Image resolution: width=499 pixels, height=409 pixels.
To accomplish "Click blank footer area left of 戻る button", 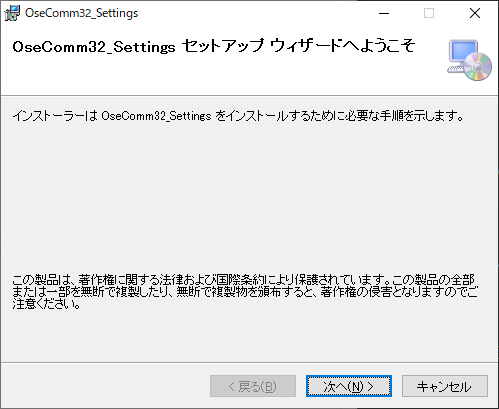I will coord(105,386).
